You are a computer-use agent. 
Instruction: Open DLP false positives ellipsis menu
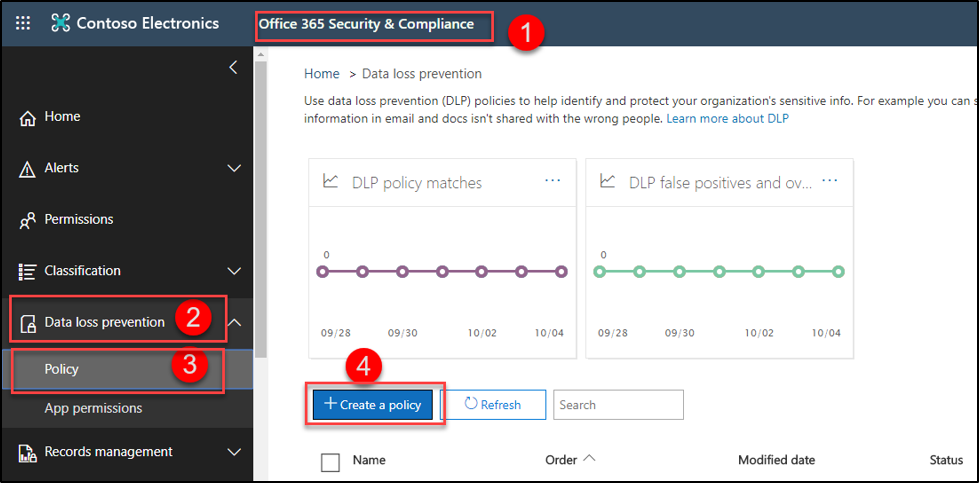point(830,181)
